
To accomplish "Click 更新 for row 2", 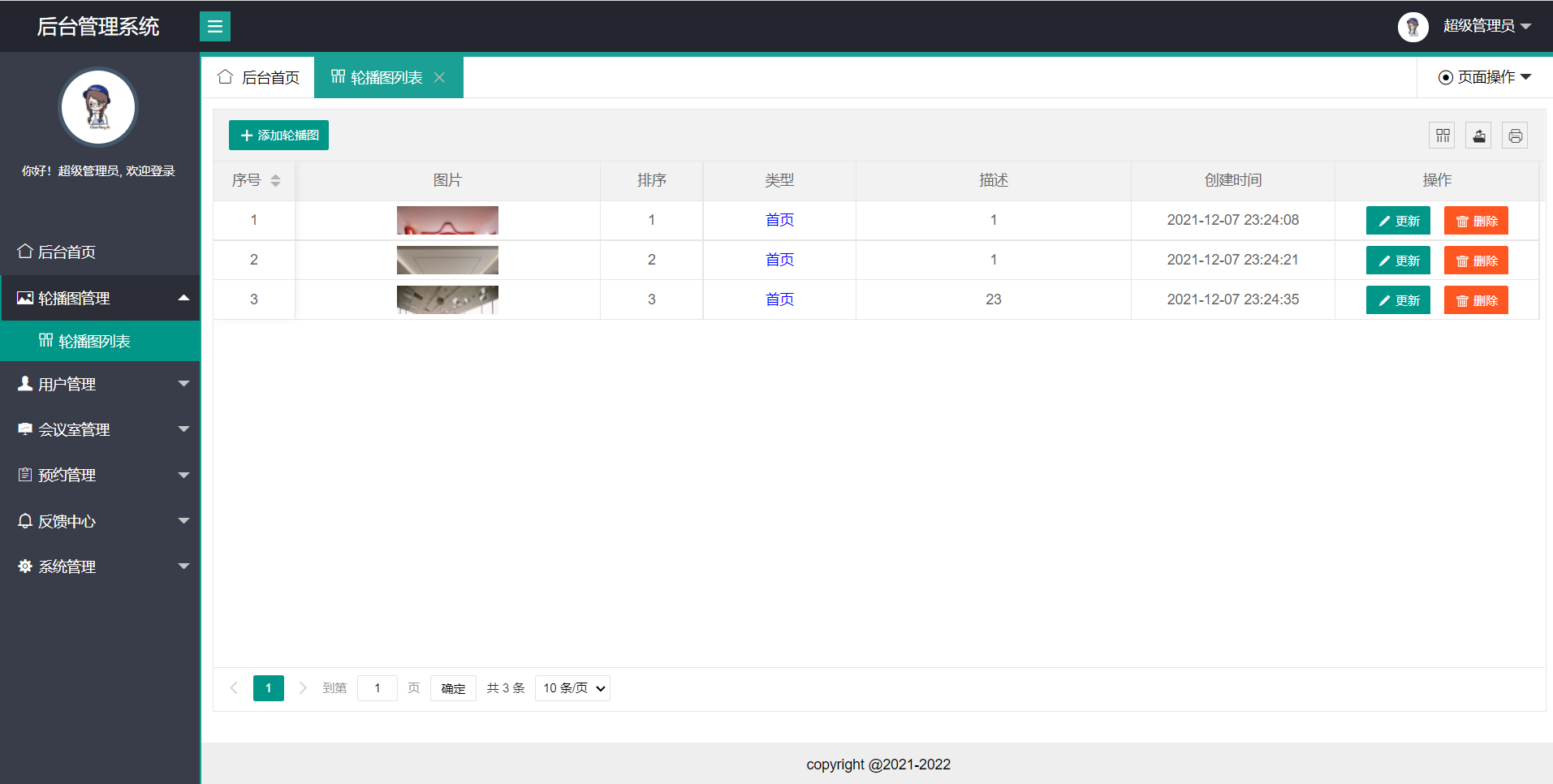I will click(1398, 261).
